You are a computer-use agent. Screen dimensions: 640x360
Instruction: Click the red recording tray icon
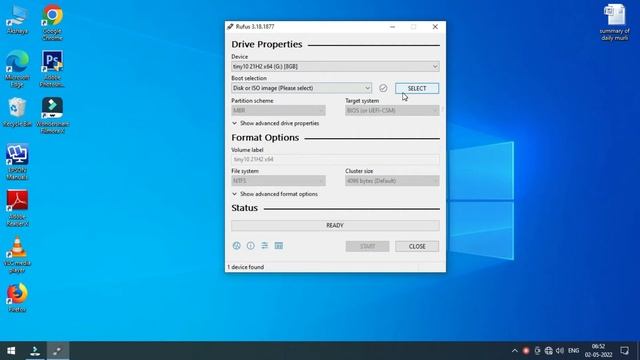526,351
